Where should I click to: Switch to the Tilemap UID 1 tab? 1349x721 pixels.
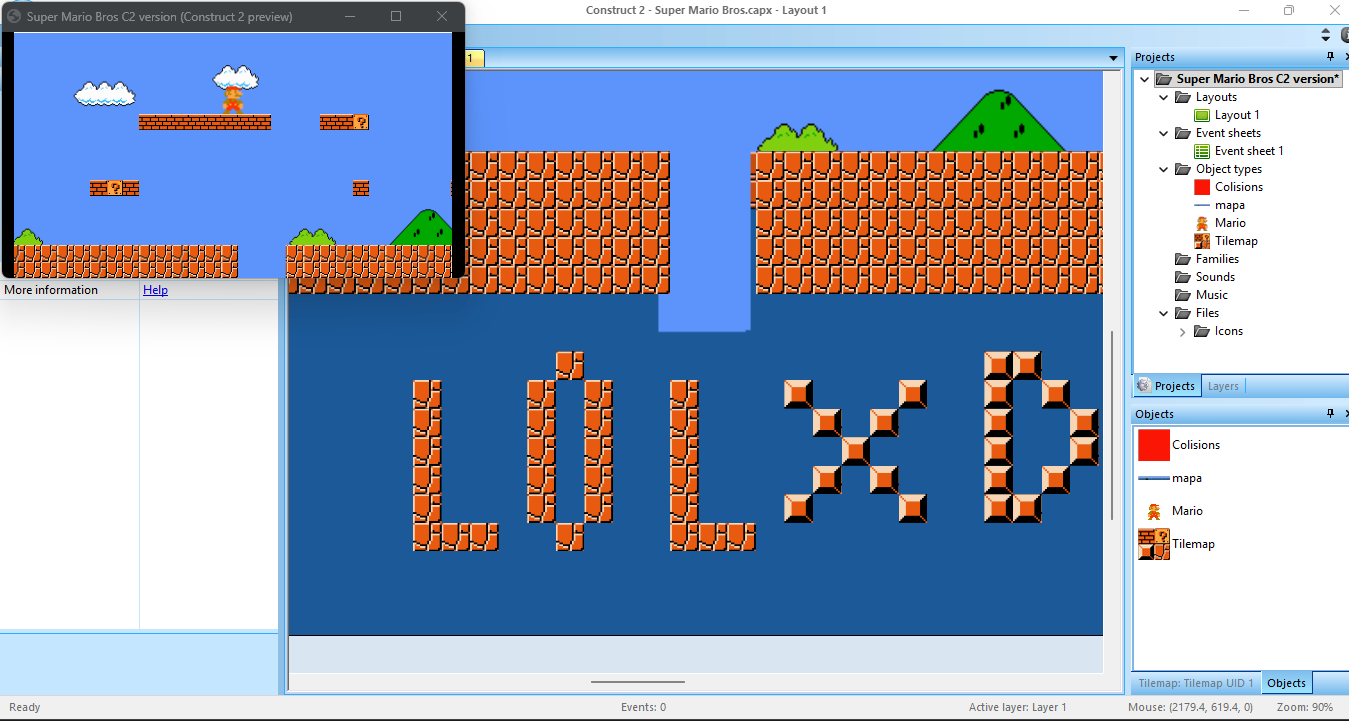pos(1196,683)
